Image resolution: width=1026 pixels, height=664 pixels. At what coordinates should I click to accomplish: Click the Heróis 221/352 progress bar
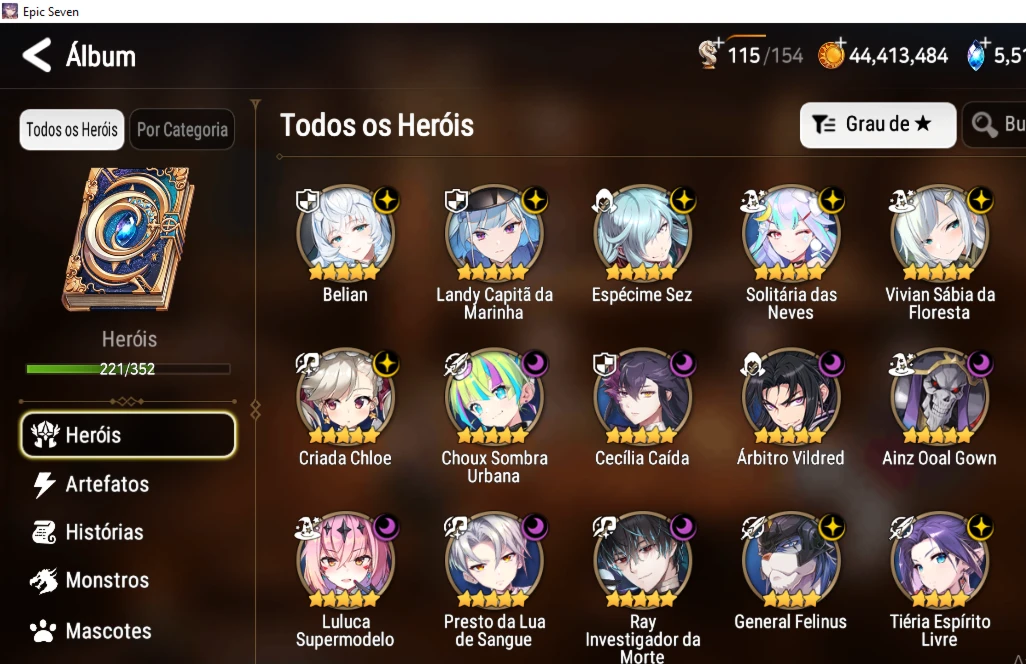click(x=128, y=369)
